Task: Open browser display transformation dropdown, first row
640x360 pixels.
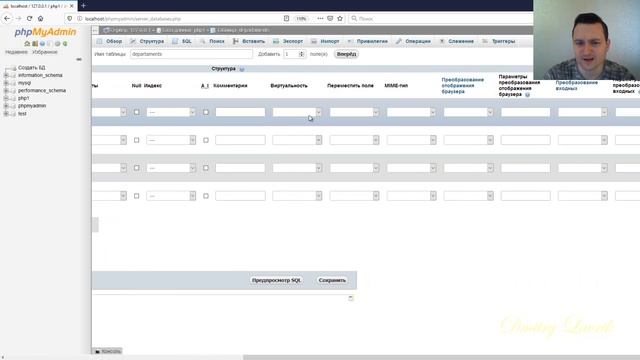Action: click(x=469, y=112)
